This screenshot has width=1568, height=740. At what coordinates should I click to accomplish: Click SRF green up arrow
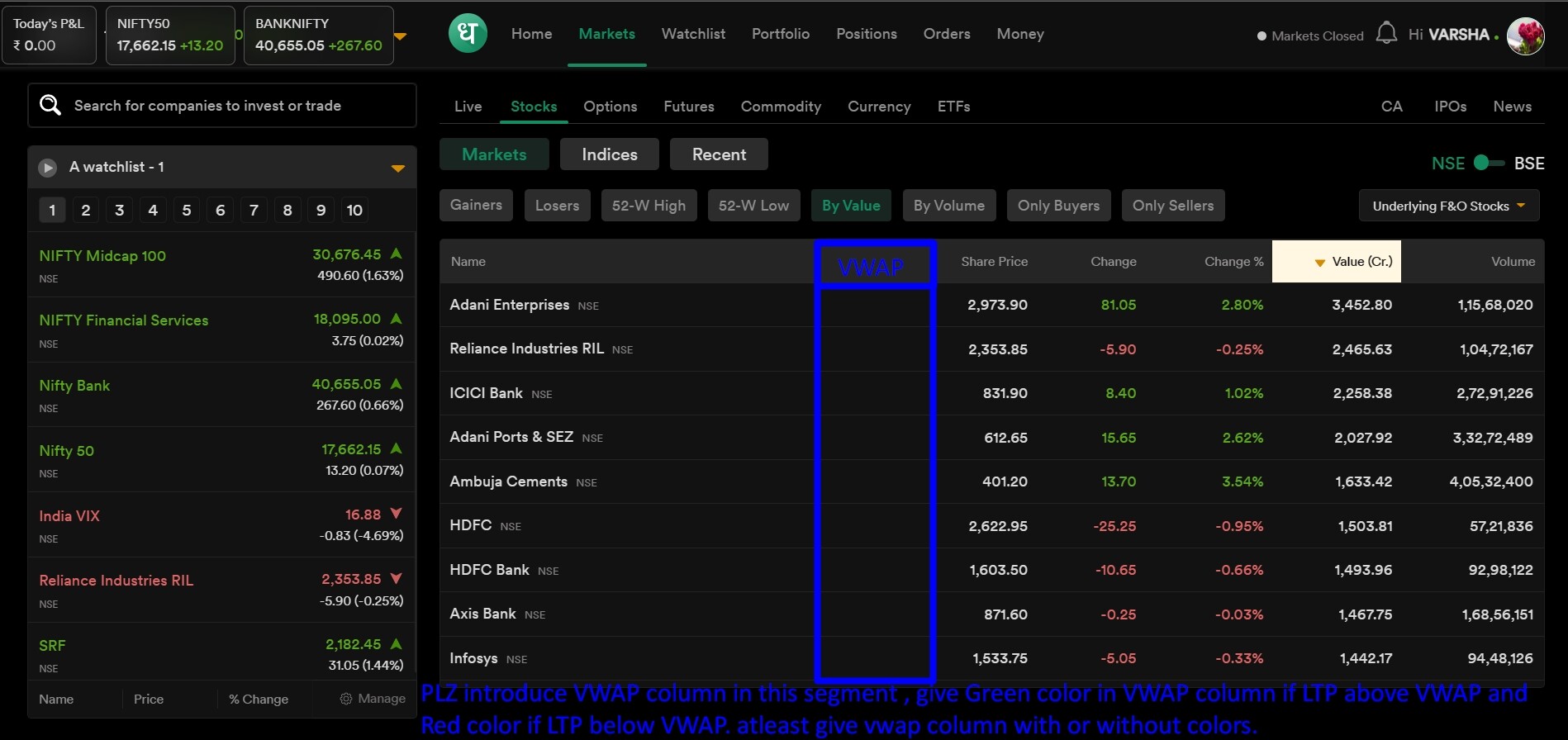point(397,643)
